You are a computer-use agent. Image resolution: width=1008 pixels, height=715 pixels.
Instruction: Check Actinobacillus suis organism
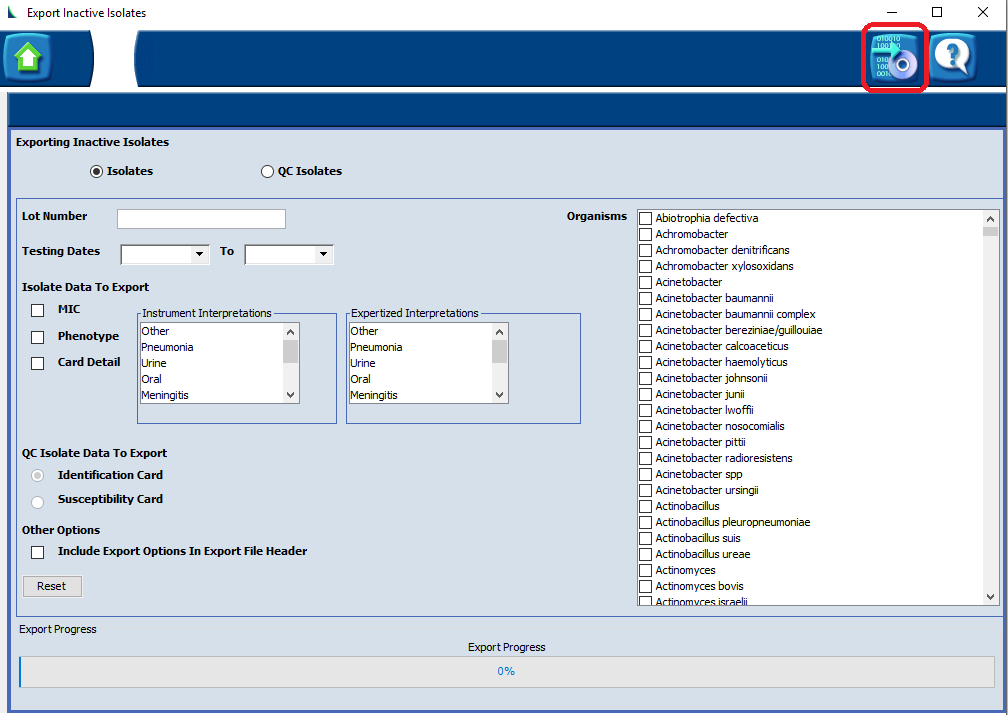coord(645,539)
